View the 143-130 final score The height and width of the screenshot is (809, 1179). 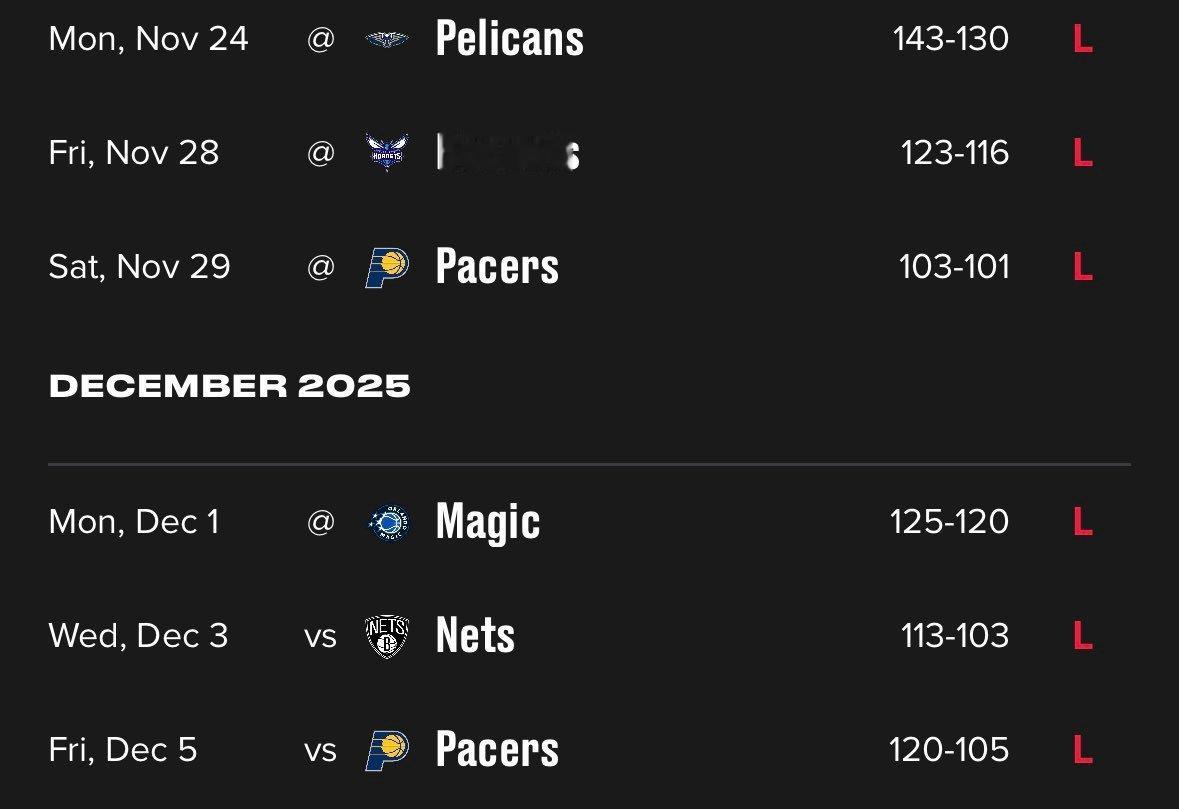(950, 39)
